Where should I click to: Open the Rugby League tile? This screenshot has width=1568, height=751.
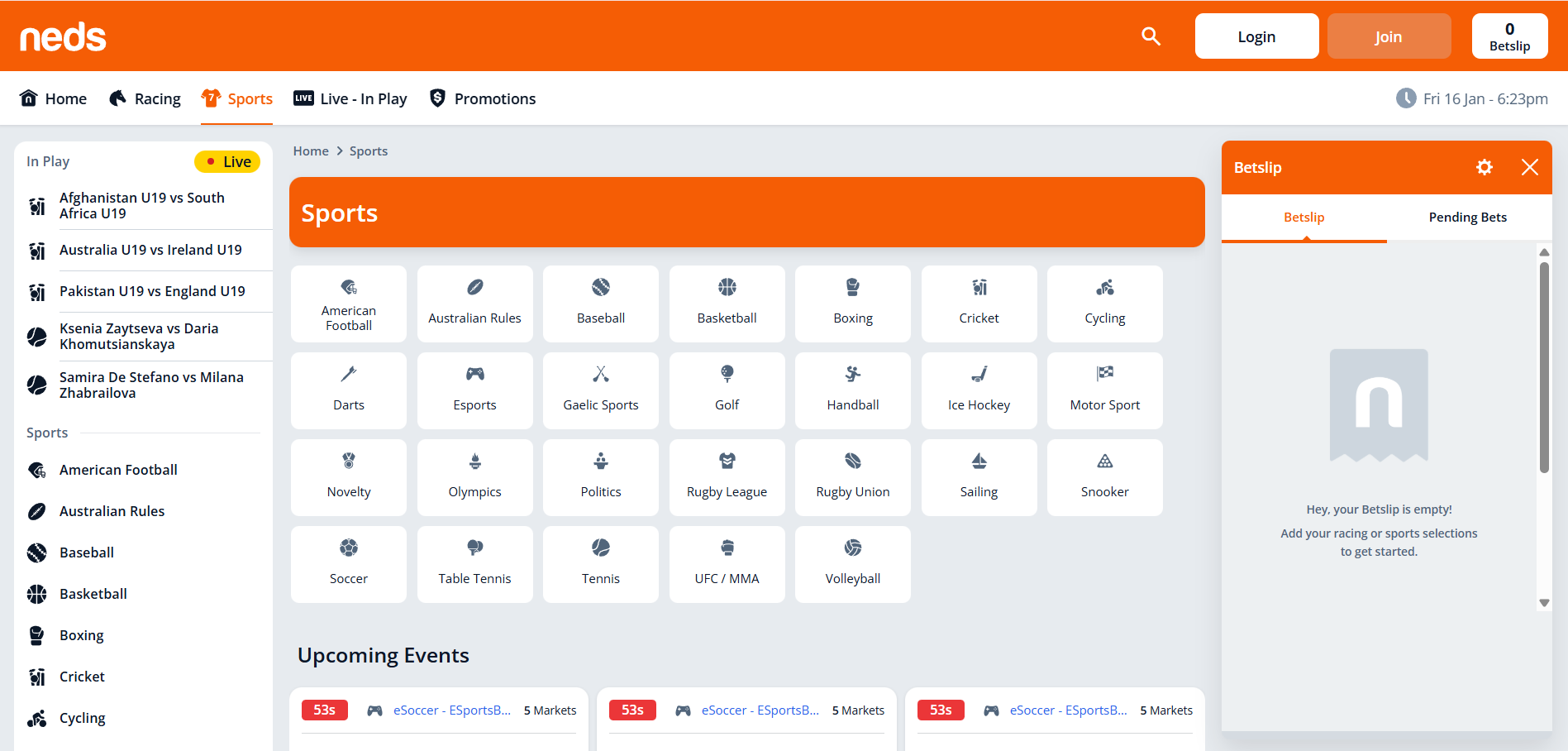pyautogui.click(x=727, y=477)
